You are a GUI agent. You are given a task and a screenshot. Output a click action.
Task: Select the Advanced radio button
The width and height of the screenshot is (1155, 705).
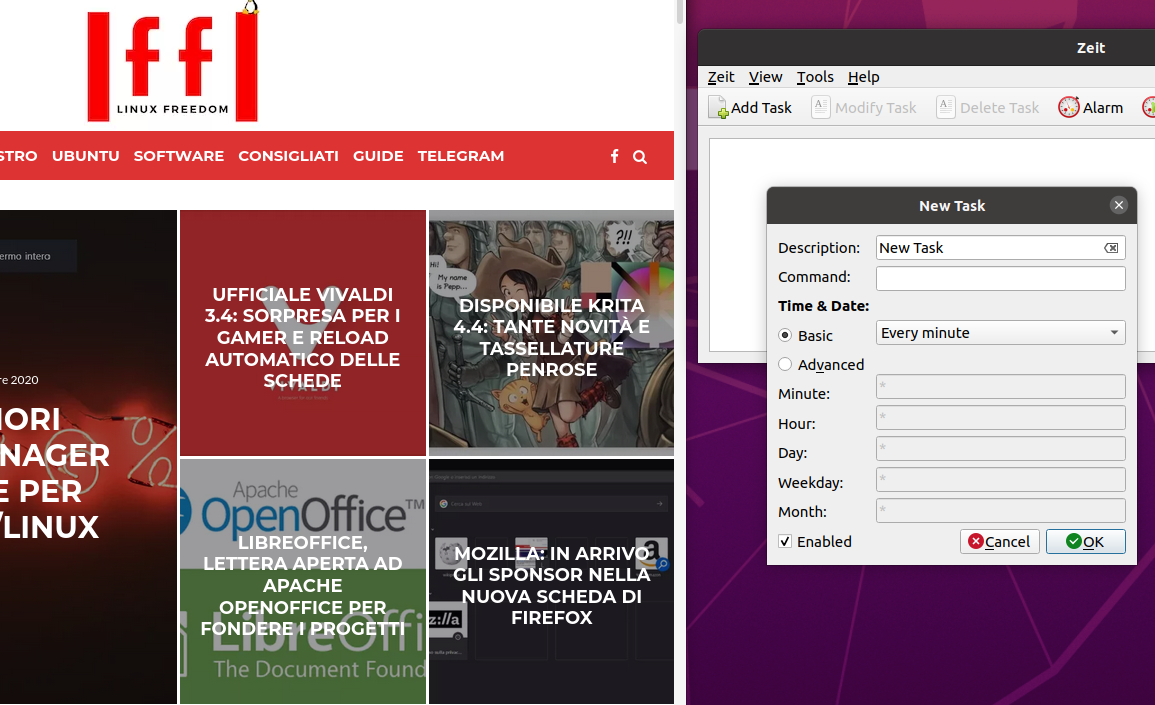click(785, 365)
